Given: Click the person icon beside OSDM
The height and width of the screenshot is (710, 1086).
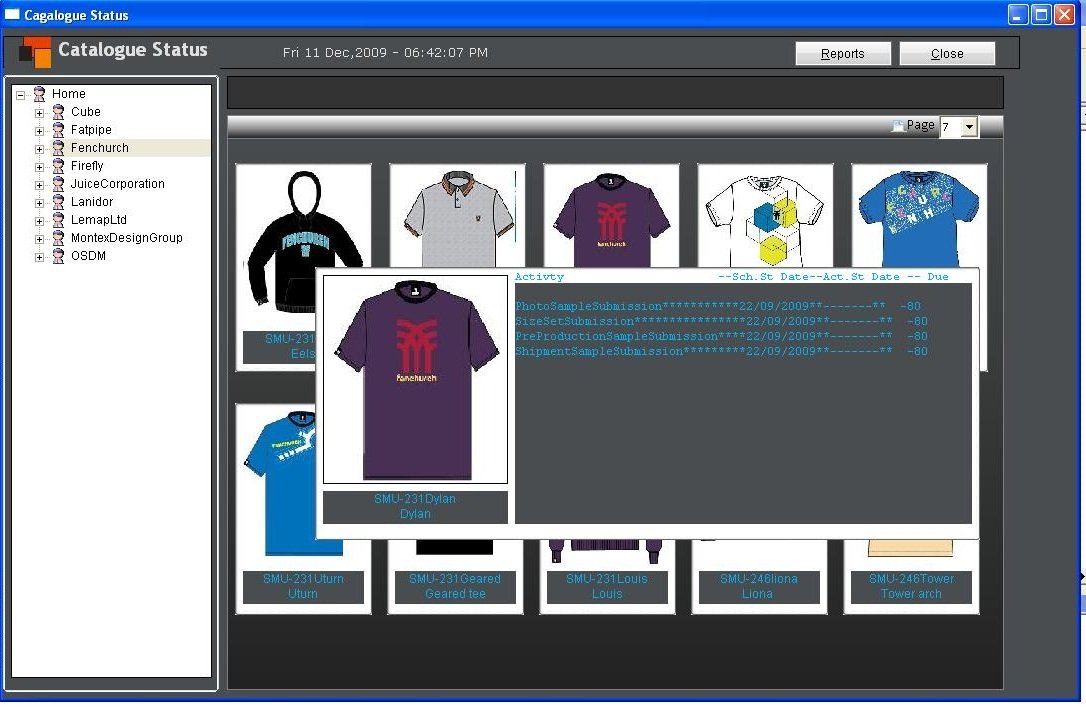Looking at the screenshot, I should click(x=58, y=256).
